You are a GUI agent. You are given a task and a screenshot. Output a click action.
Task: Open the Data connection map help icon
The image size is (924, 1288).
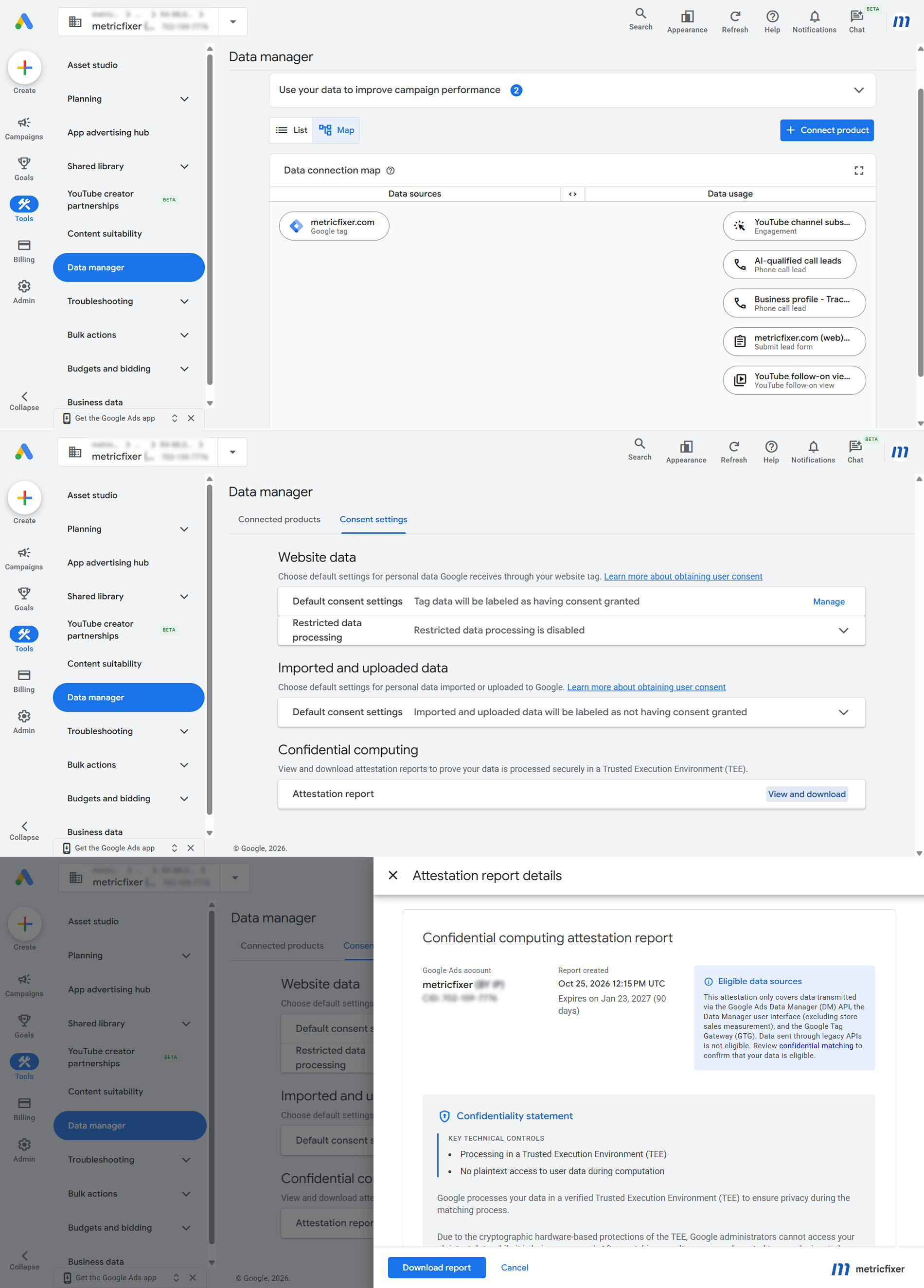tap(390, 170)
